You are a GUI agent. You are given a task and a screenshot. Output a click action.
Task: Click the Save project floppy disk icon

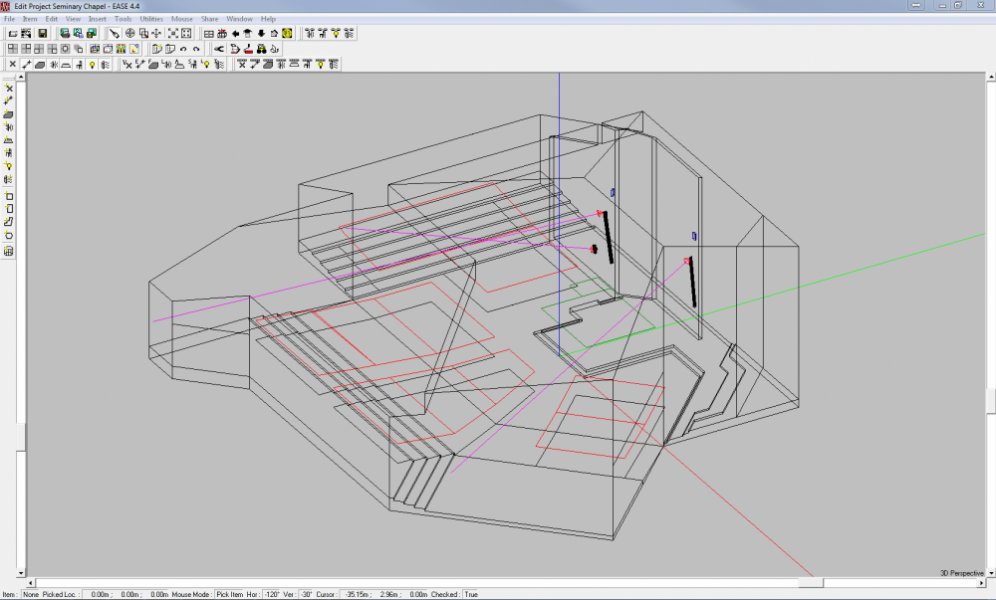click(x=43, y=33)
